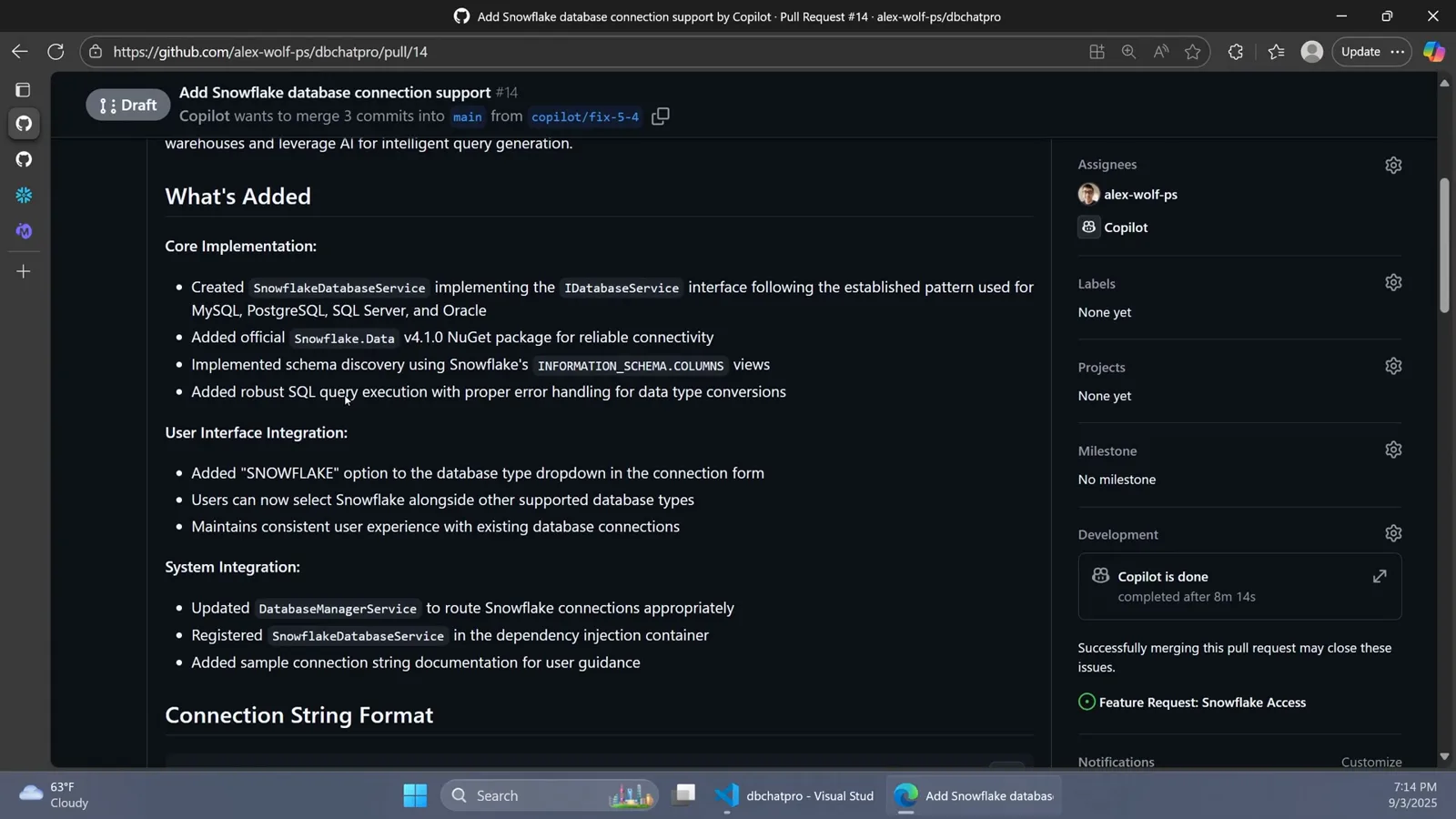Start Read aloud from address bar
This screenshot has height=819, width=1456.
[1160, 52]
